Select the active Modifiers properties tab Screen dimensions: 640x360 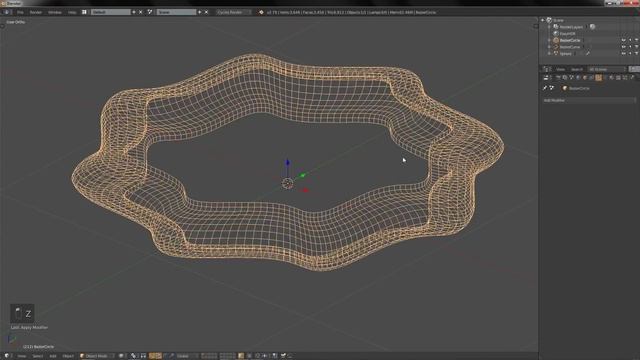pyautogui.click(x=598, y=78)
